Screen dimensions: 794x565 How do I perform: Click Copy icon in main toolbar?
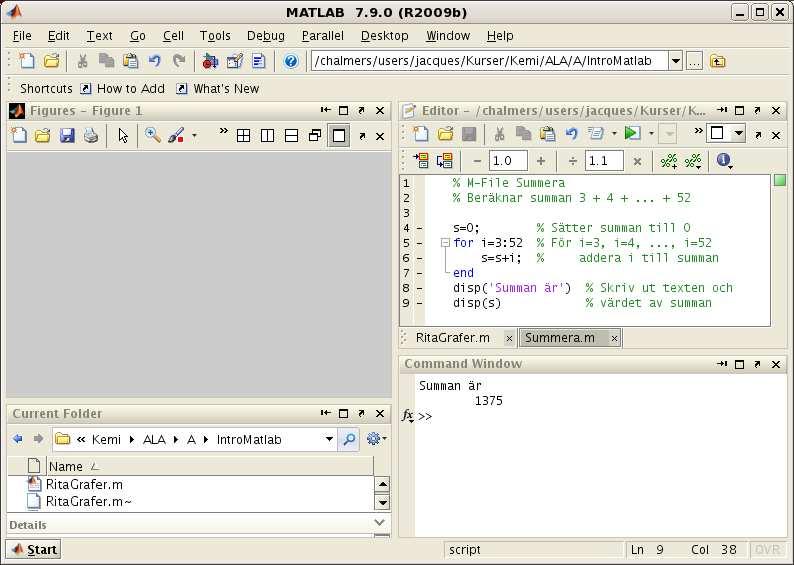point(106,61)
